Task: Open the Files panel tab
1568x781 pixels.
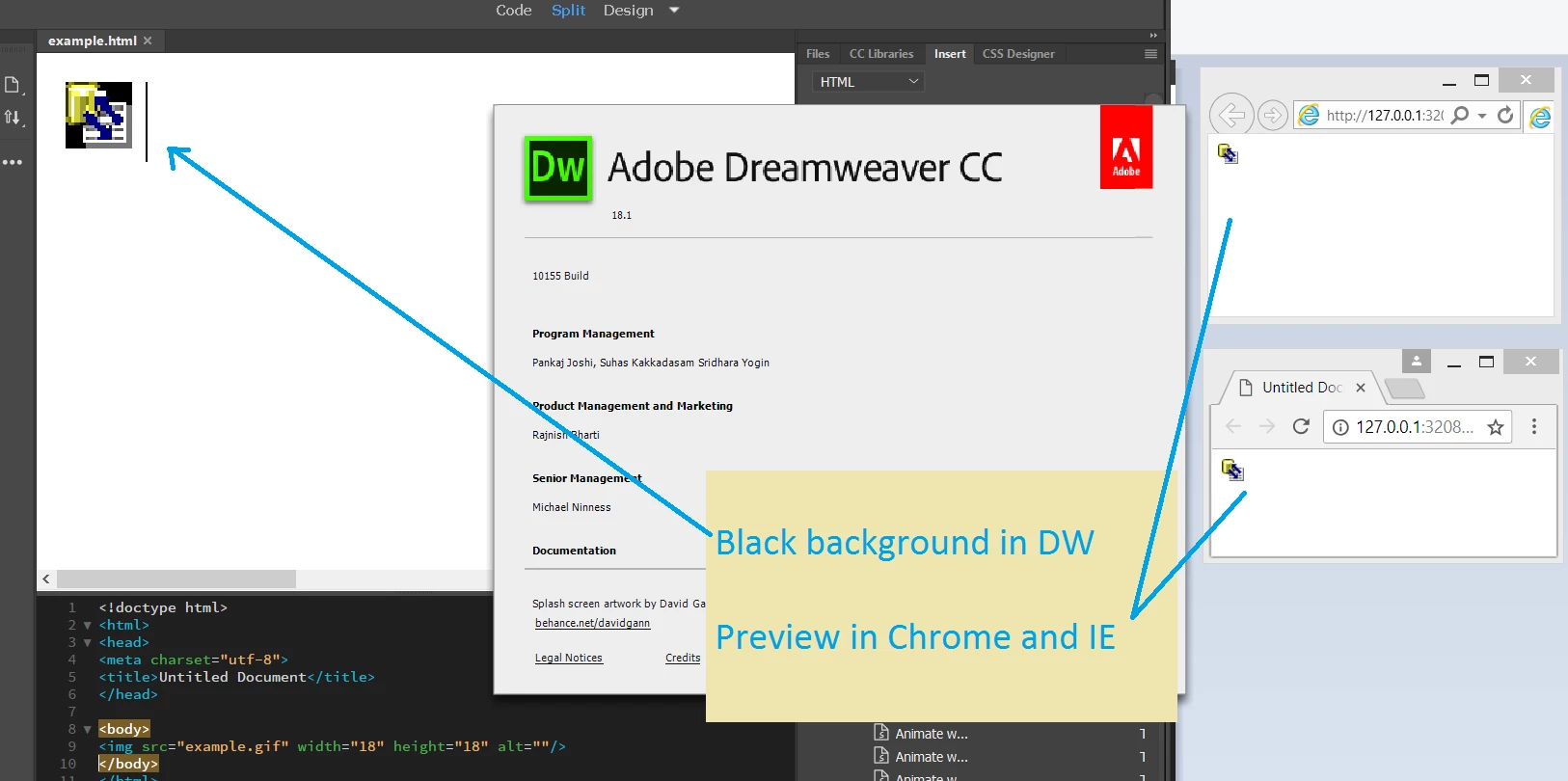Action: point(818,54)
